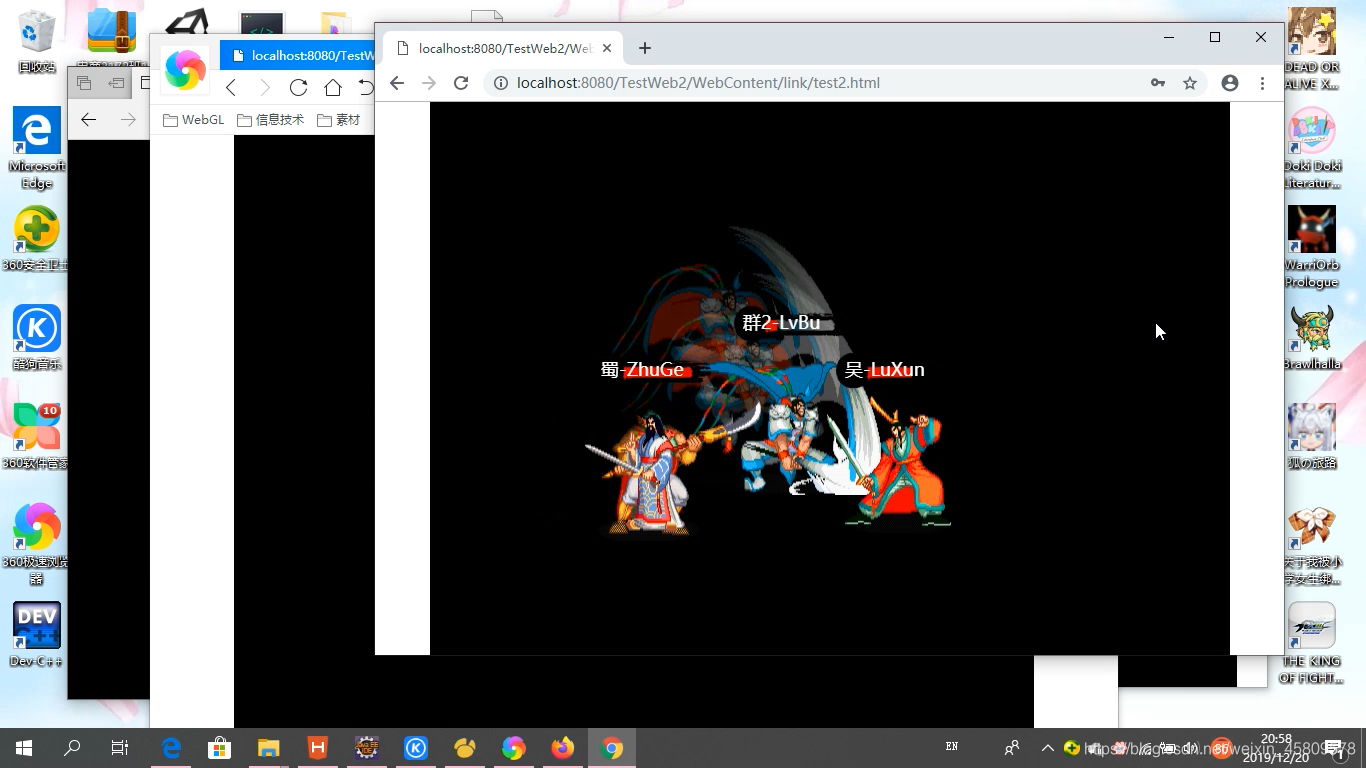The image size is (1366, 768).
Task: Go back in the 360 browser window
Action: [x=231, y=87]
